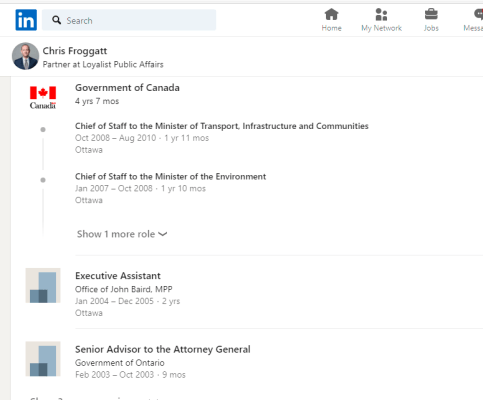Click 'Chief of Staff to the Minister of the Environment'
The height and width of the screenshot is (400, 483).
(x=170, y=176)
